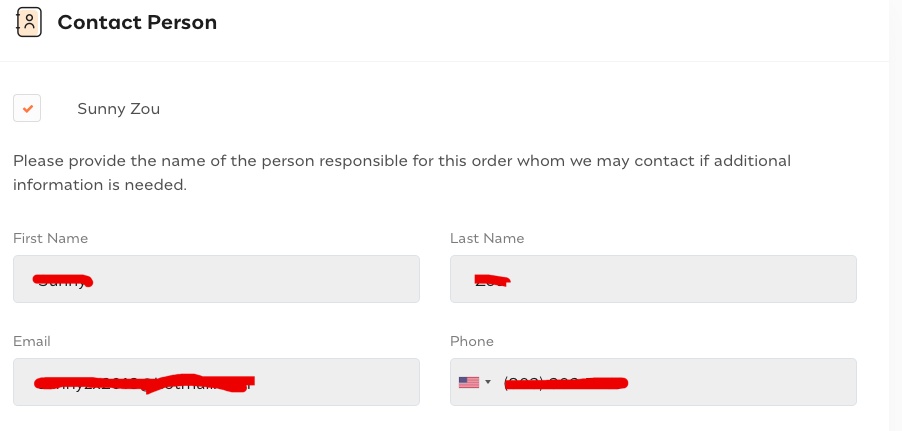
Task: Click the redacted phone number text
Action: tap(565, 382)
